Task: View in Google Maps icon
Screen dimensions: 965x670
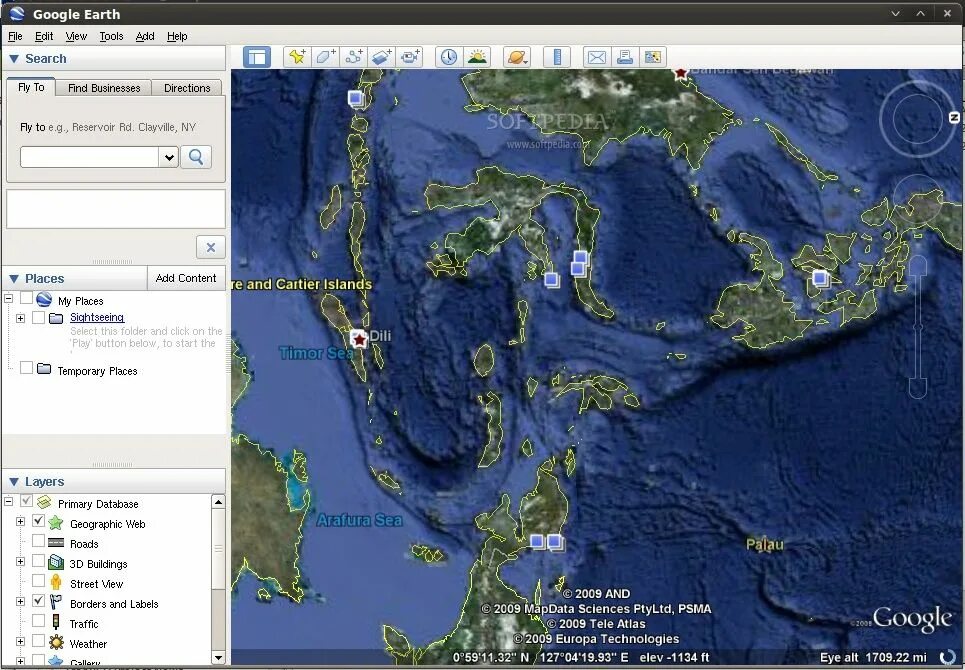Action: click(652, 57)
